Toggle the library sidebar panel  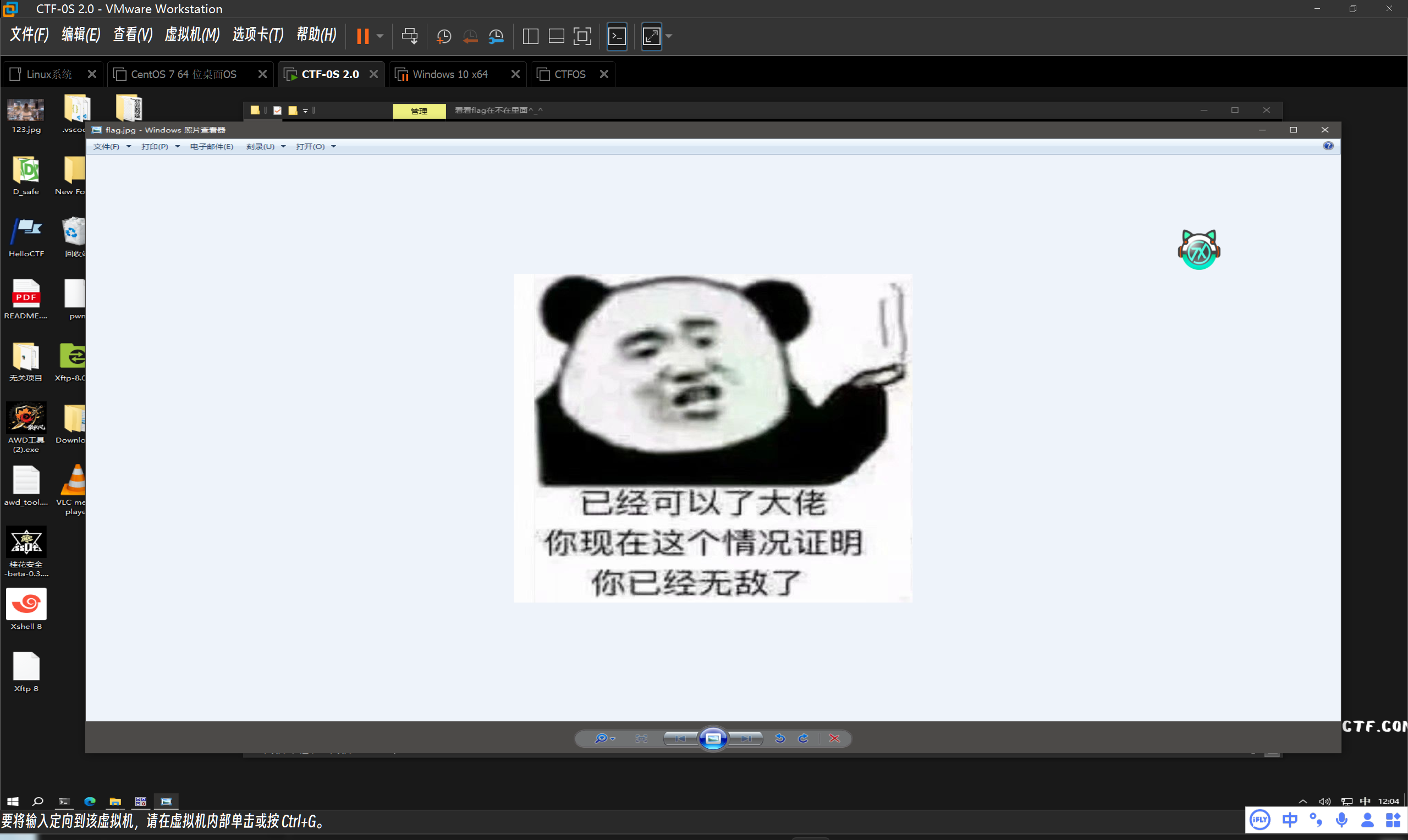(531, 36)
